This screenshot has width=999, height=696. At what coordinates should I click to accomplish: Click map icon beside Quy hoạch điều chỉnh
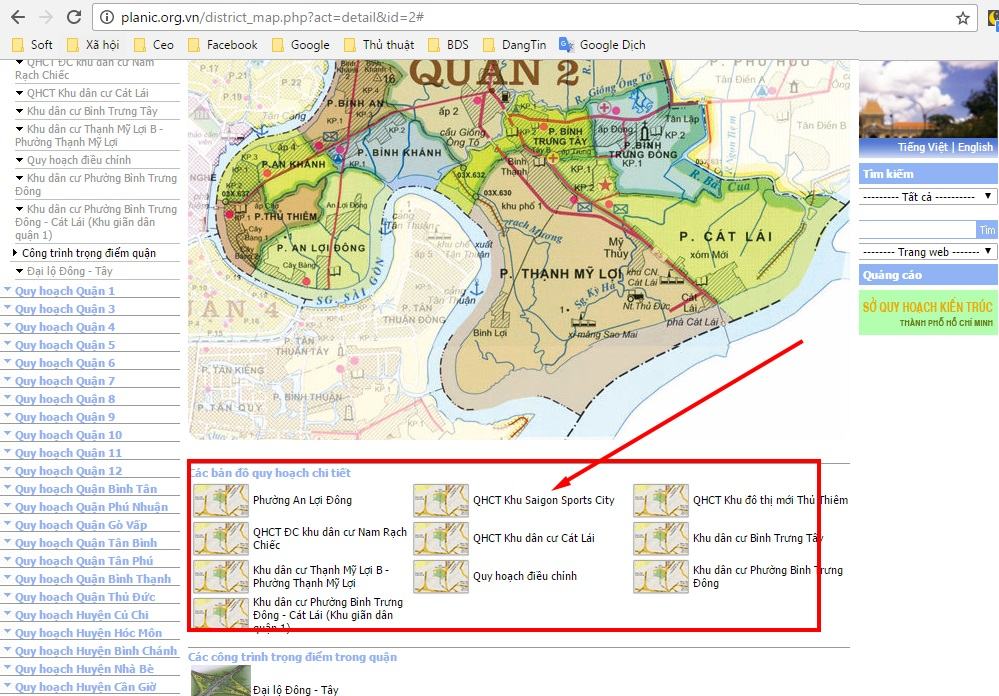(x=440, y=577)
